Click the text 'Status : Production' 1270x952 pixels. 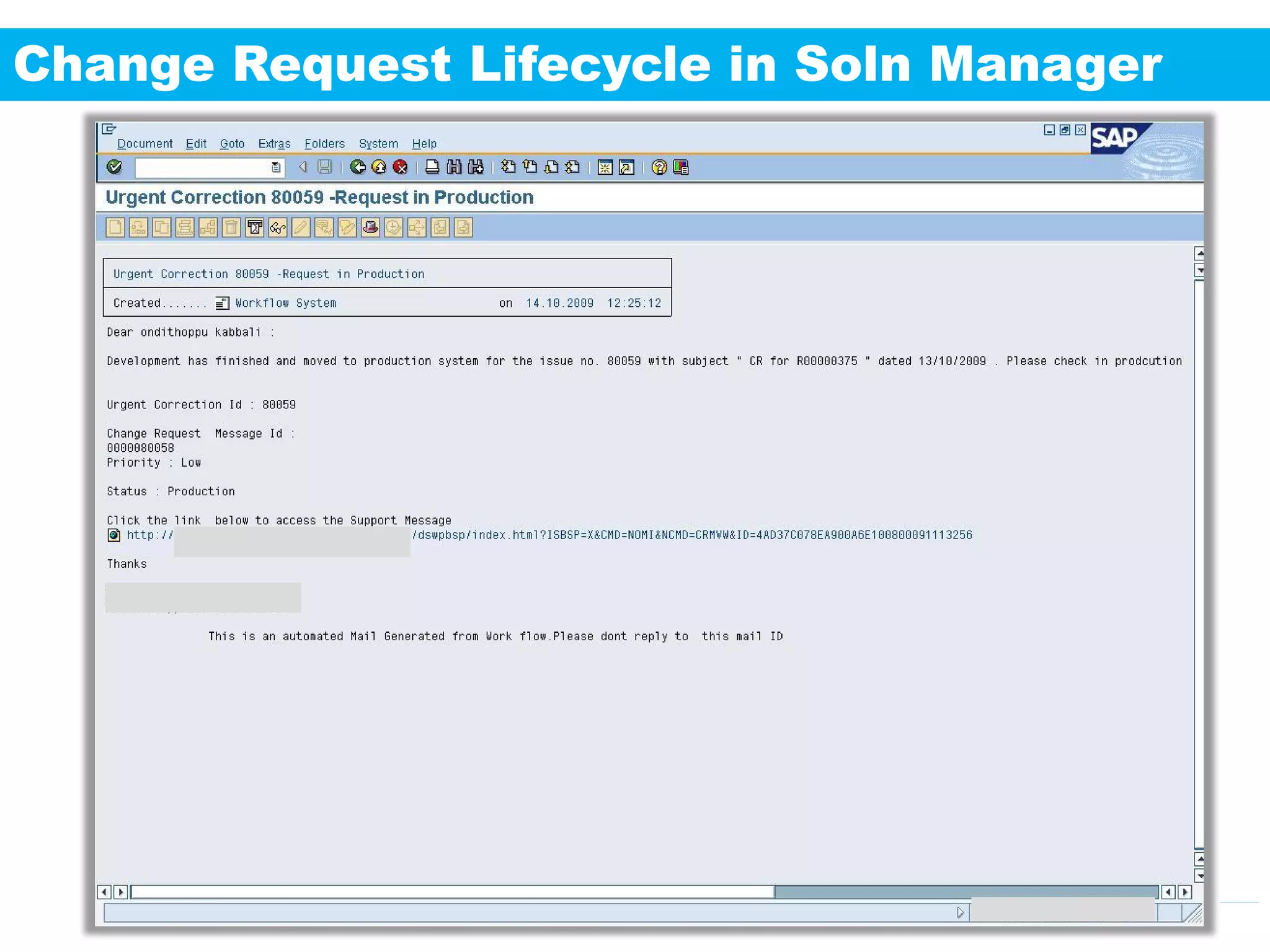171,491
